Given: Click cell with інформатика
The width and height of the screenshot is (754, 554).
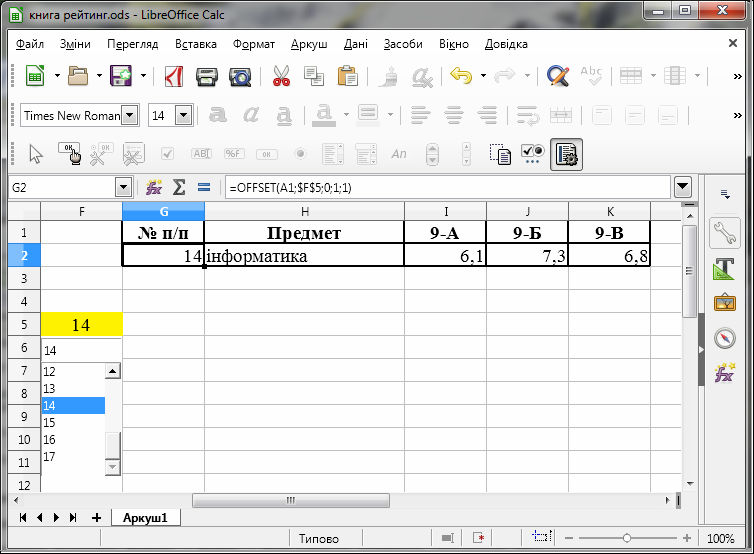Looking at the screenshot, I should pos(304,255).
